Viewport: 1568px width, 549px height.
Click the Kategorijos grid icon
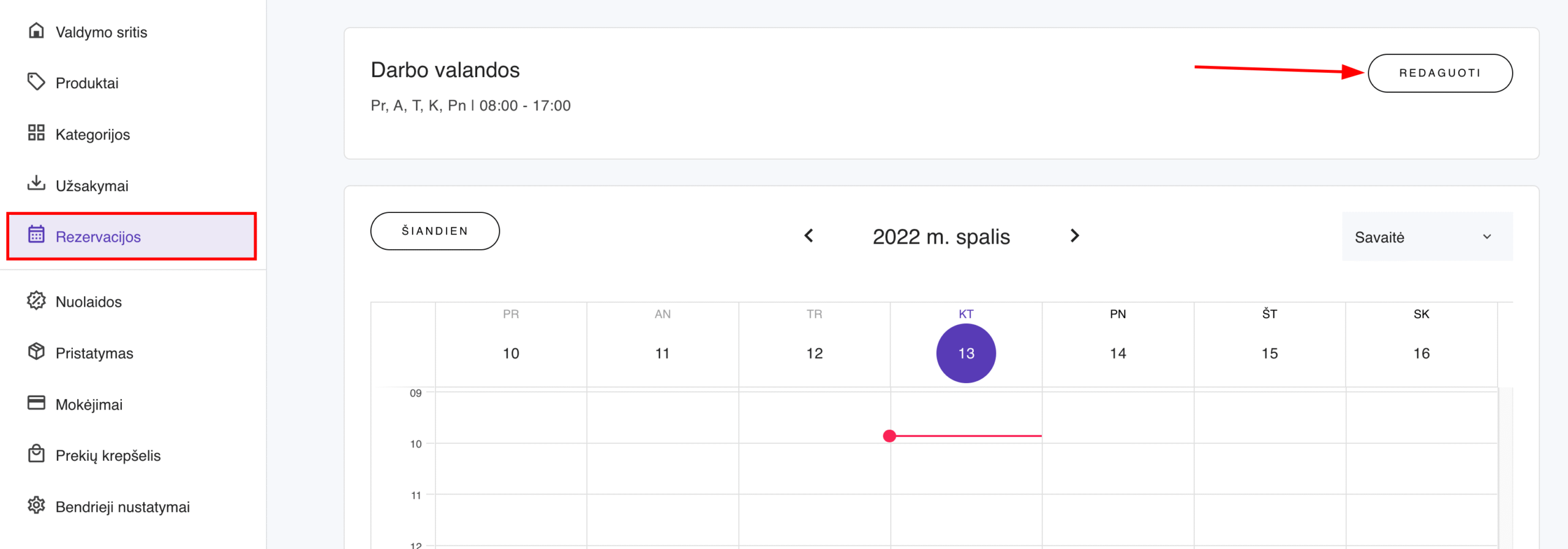36,133
